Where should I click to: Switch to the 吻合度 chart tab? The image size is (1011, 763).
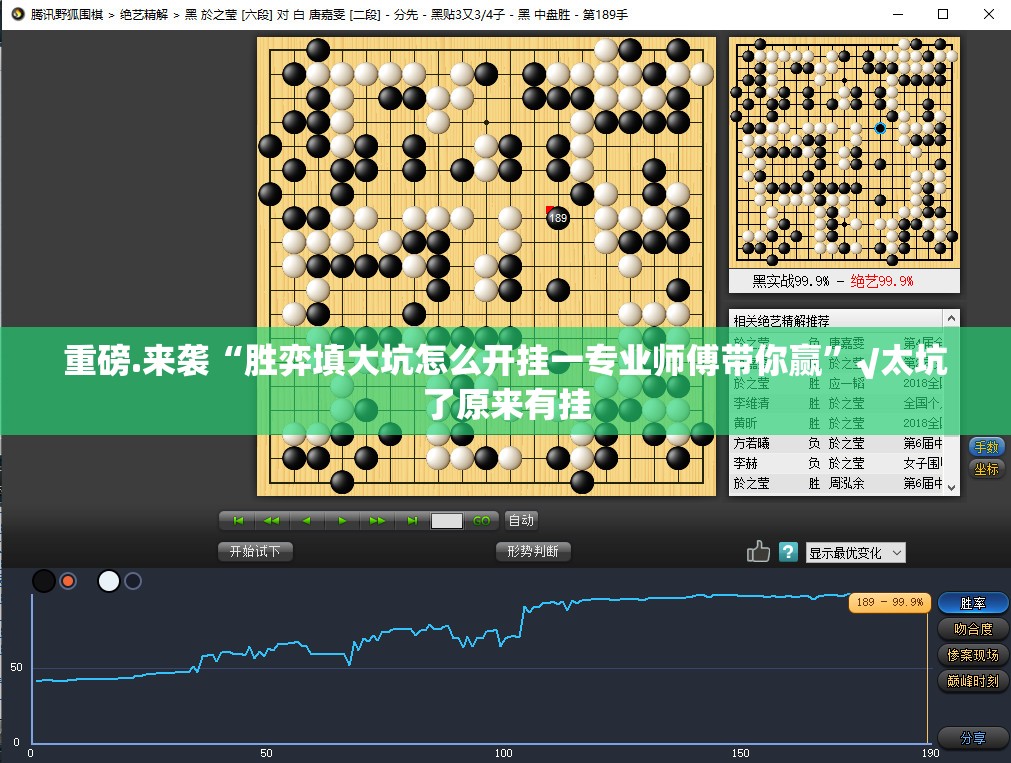(972, 629)
